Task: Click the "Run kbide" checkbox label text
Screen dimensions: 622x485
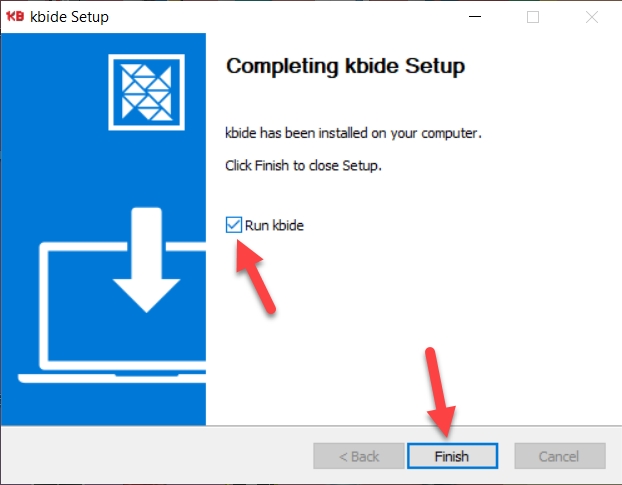Action: pos(274,225)
